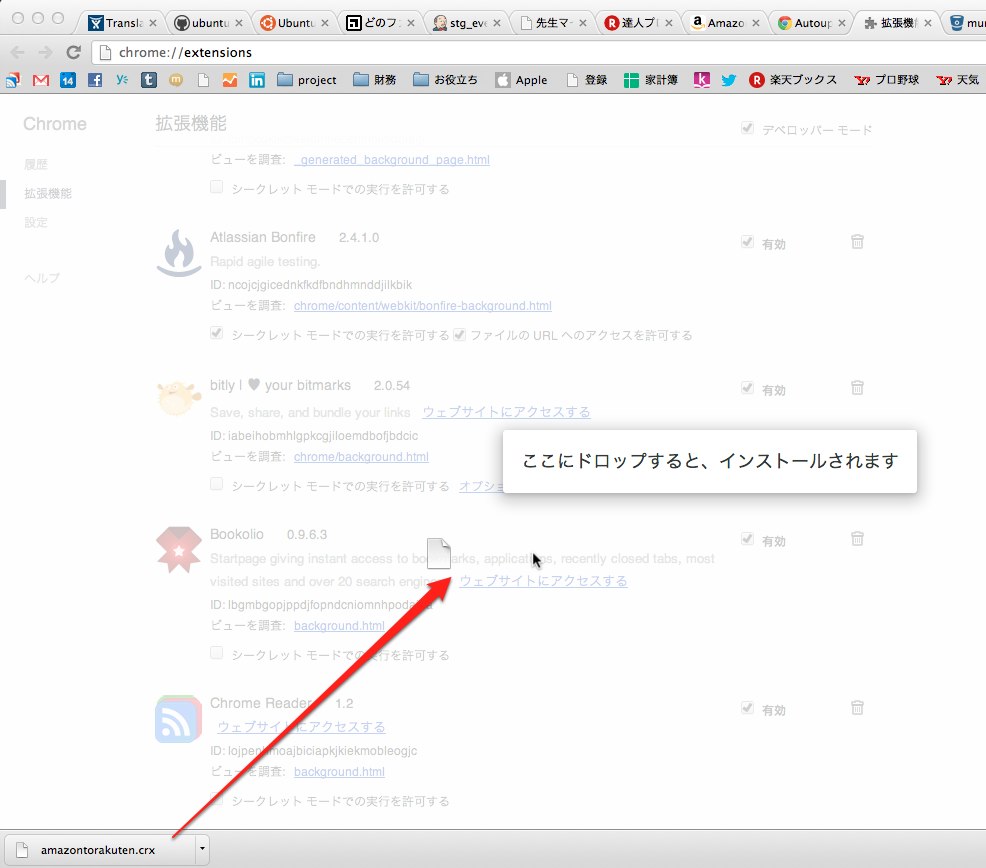This screenshot has height=868, width=986.
Task: Disable bitly 有効 checkbox
Action: tap(747, 388)
